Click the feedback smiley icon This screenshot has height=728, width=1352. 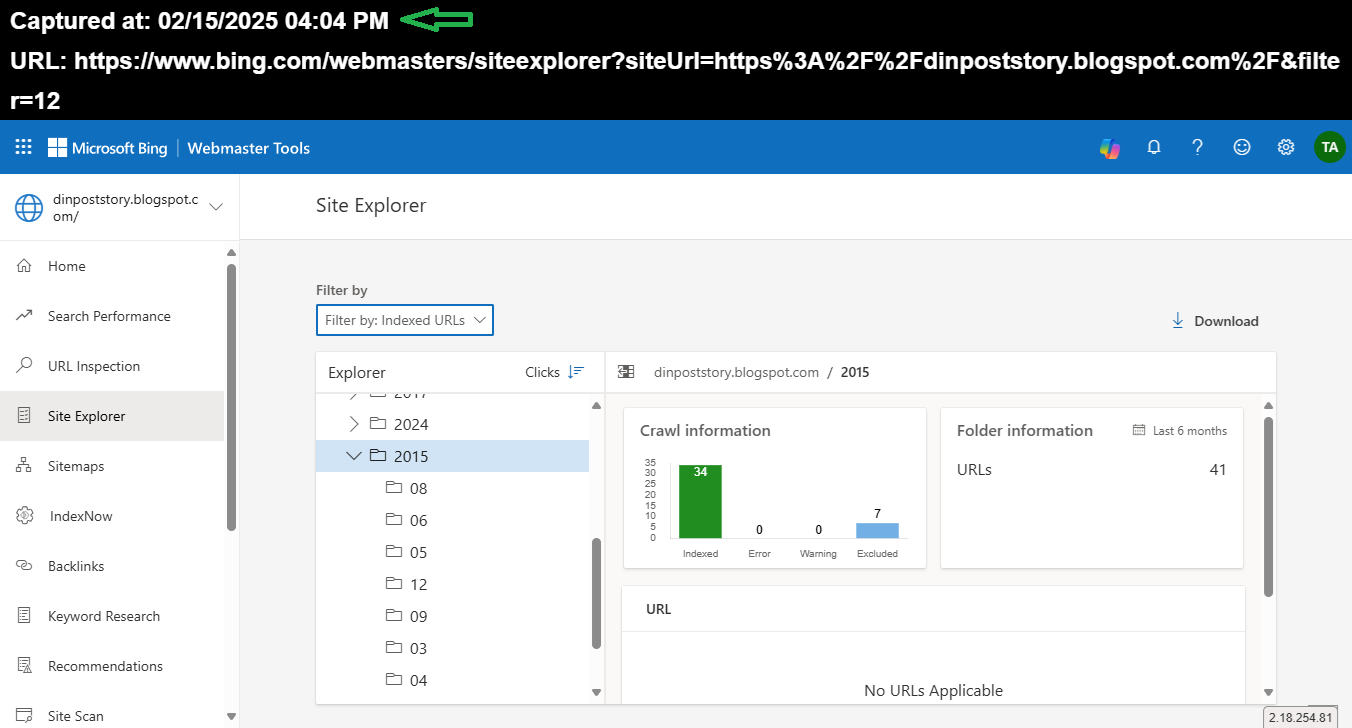point(1242,148)
